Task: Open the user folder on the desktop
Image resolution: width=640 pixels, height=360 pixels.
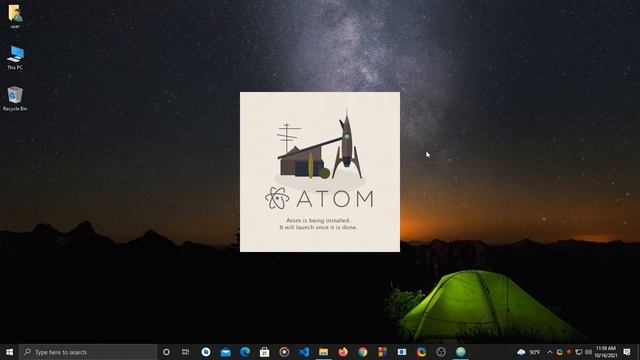Action: (15, 16)
